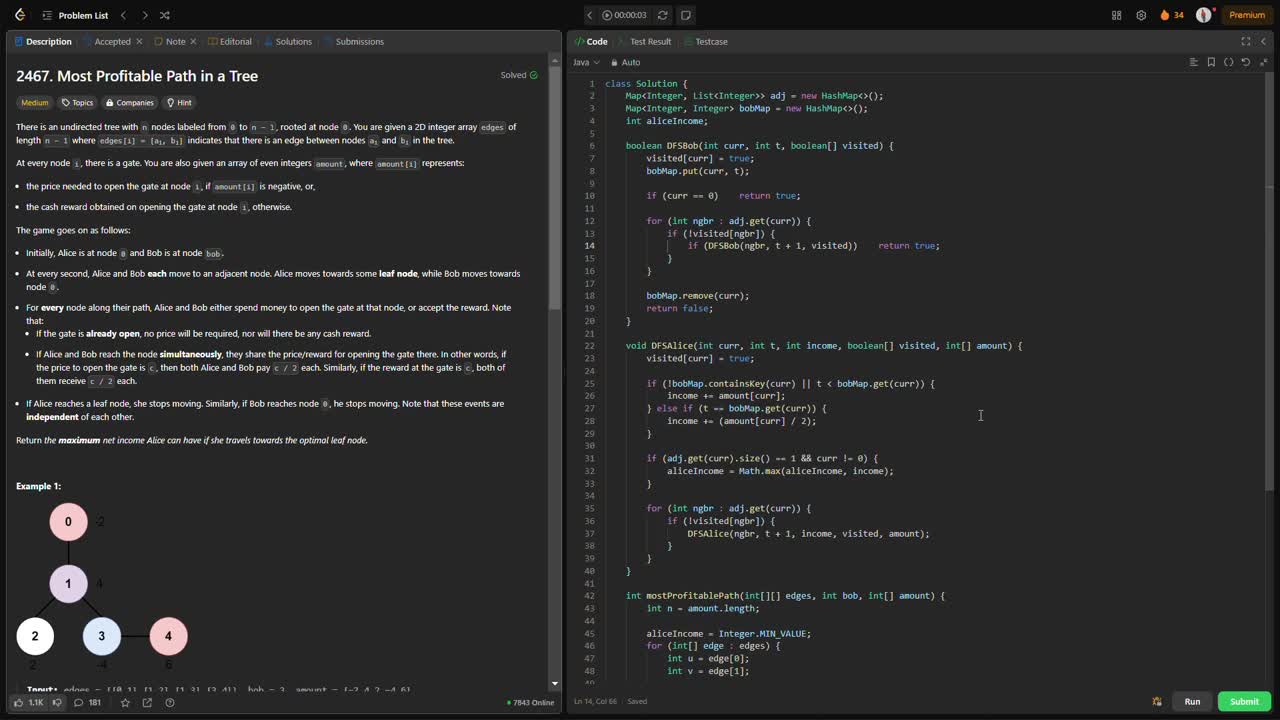Open the notes icon beside the timer
The width and height of the screenshot is (1280, 720).
[x=686, y=15]
